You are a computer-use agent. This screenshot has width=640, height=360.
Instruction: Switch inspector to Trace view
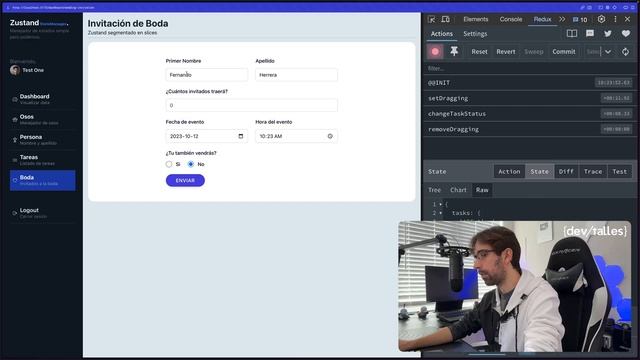(x=593, y=171)
